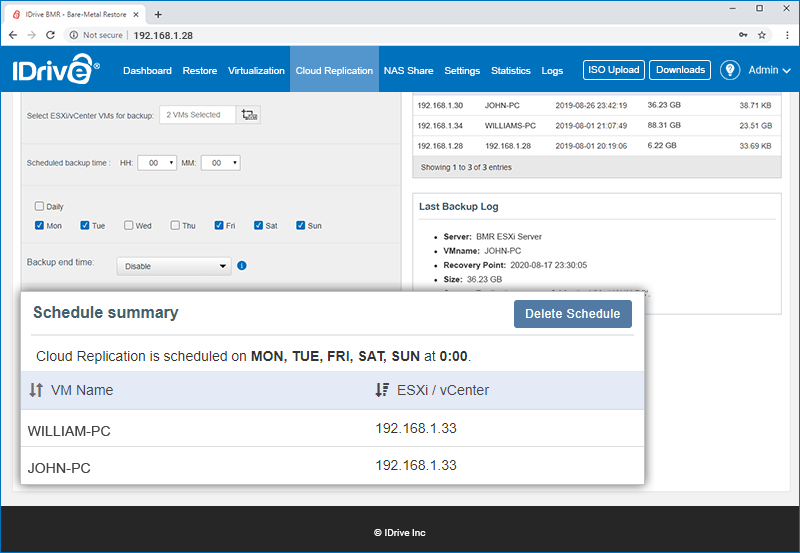Click the 2019-08-01 20:19:06 timestamp cell
The height and width of the screenshot is (553, 800).
click(591, 146)
